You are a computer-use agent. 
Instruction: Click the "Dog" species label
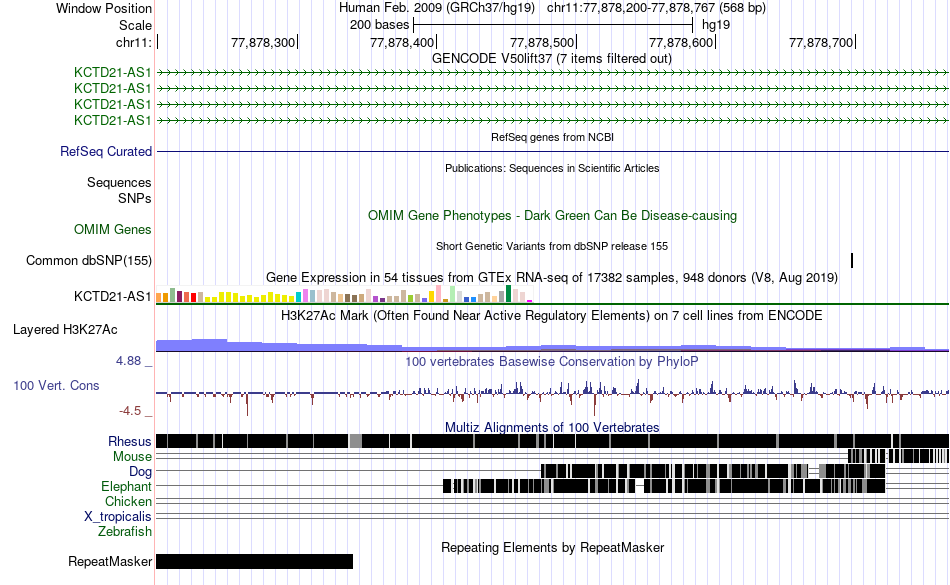[x=141, y=471]
